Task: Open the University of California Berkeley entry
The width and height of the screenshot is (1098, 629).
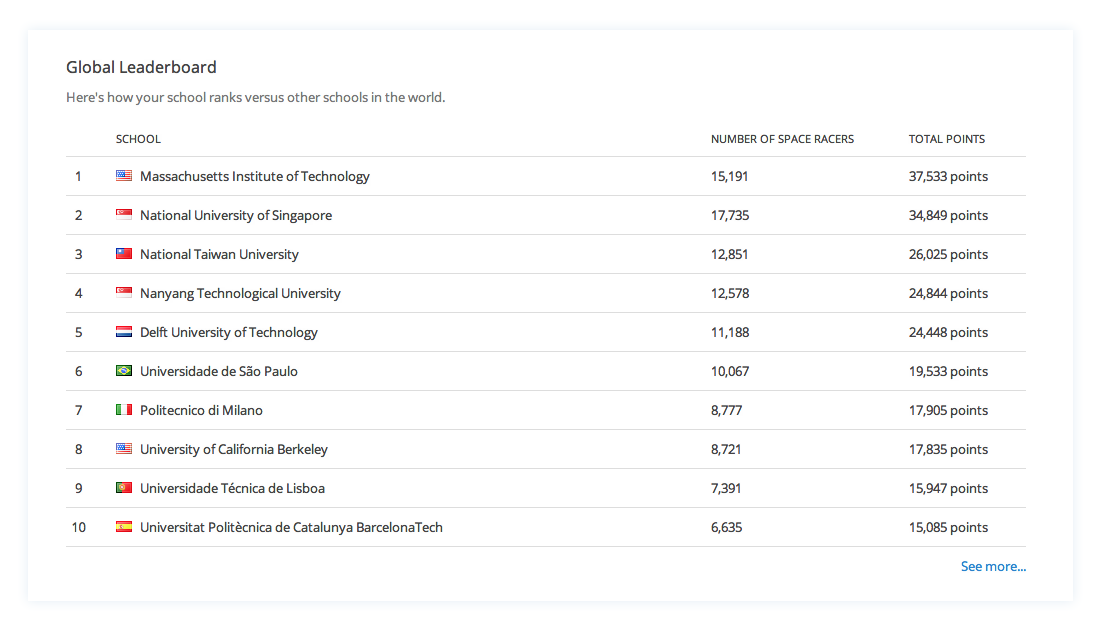Action: [233, 449]
